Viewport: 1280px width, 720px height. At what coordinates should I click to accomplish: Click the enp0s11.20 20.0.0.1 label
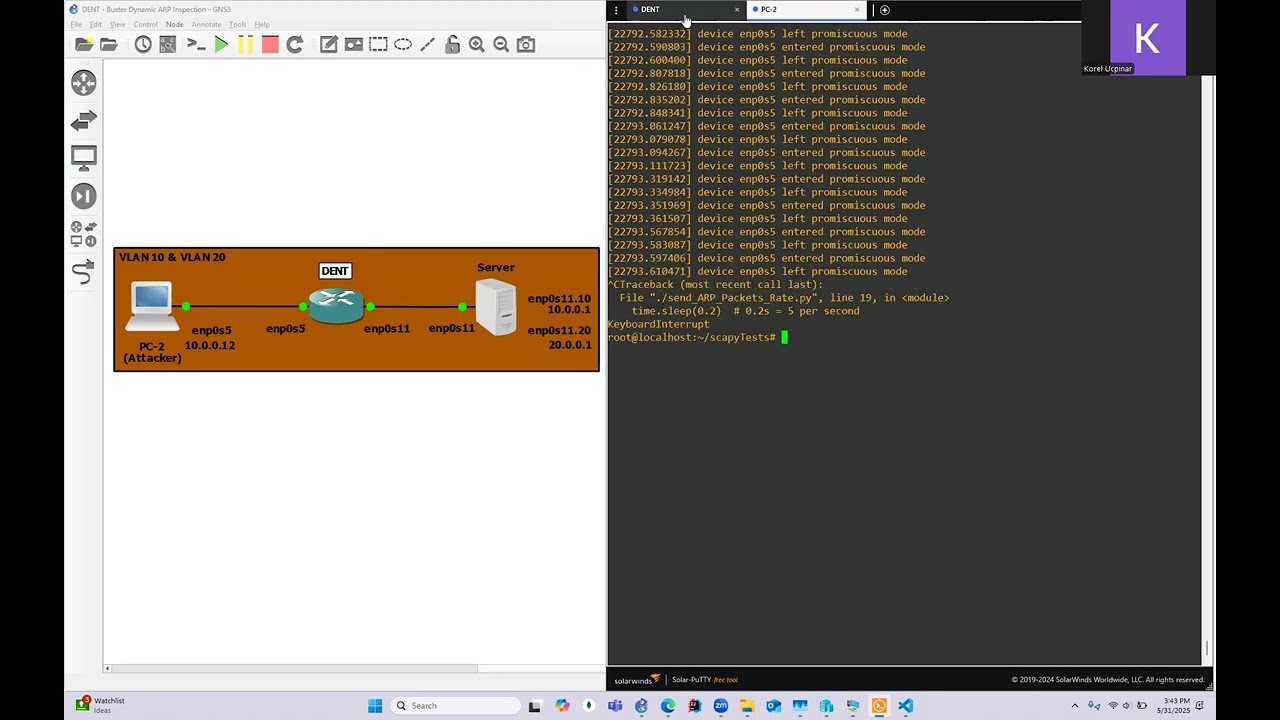559,337
